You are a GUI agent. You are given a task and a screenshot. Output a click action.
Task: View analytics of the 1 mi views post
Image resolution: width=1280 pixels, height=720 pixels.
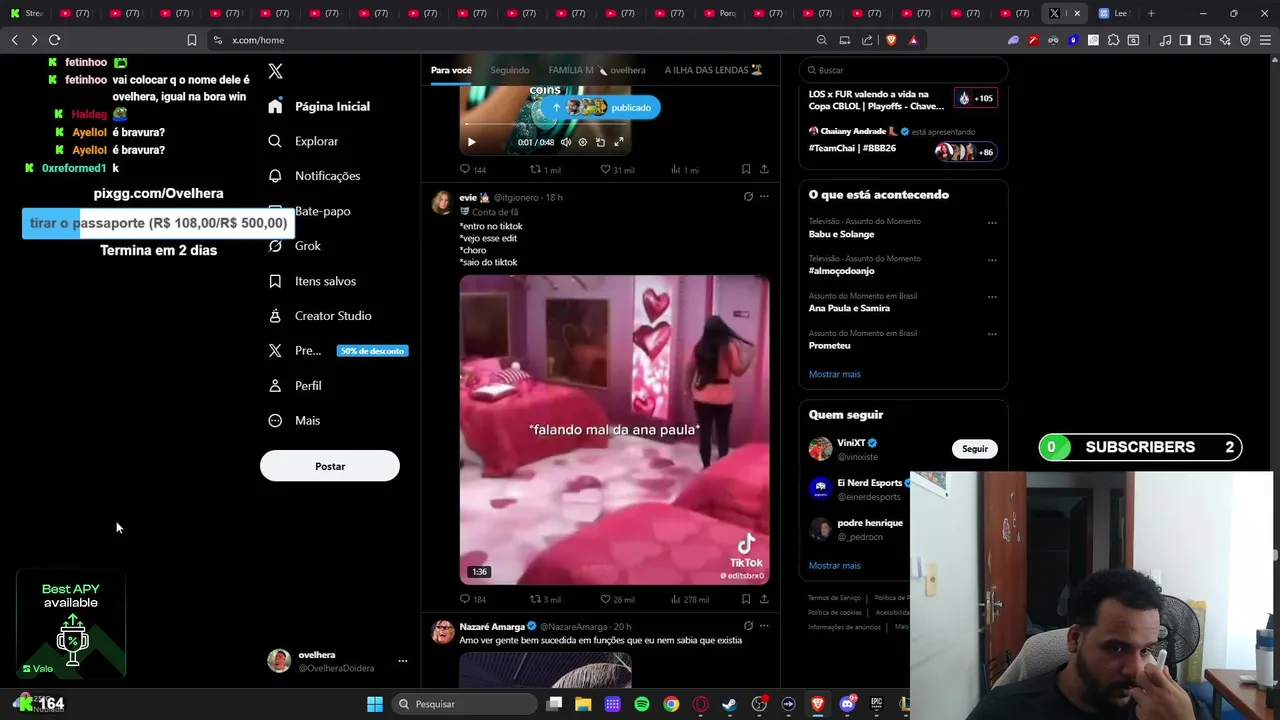[x=685, y=170]
